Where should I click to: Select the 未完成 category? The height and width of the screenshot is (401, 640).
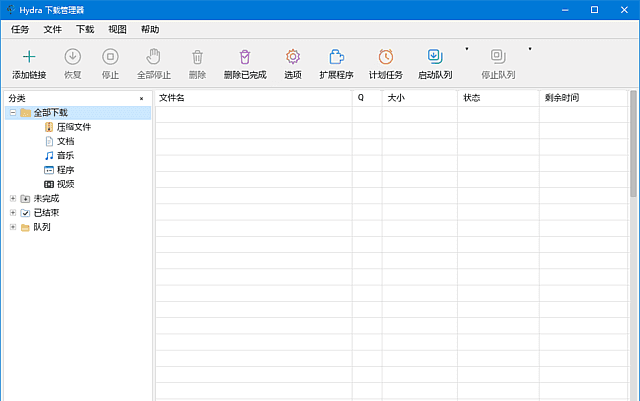[46, 198]
